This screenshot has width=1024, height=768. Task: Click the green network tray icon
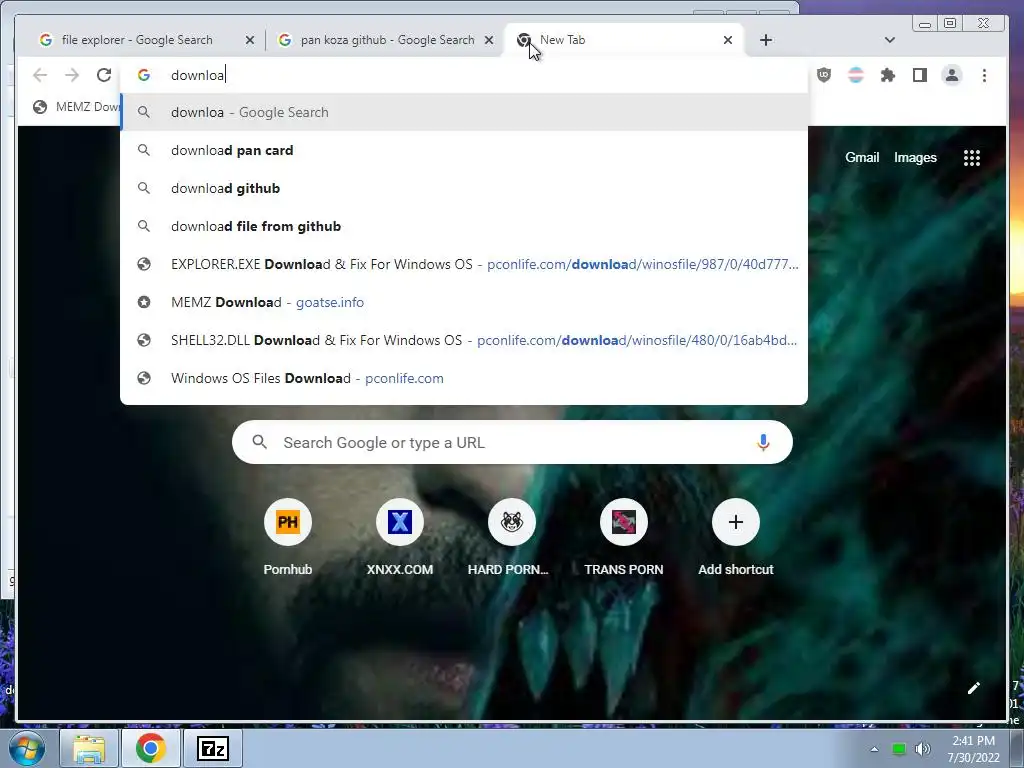pos(899,749)
